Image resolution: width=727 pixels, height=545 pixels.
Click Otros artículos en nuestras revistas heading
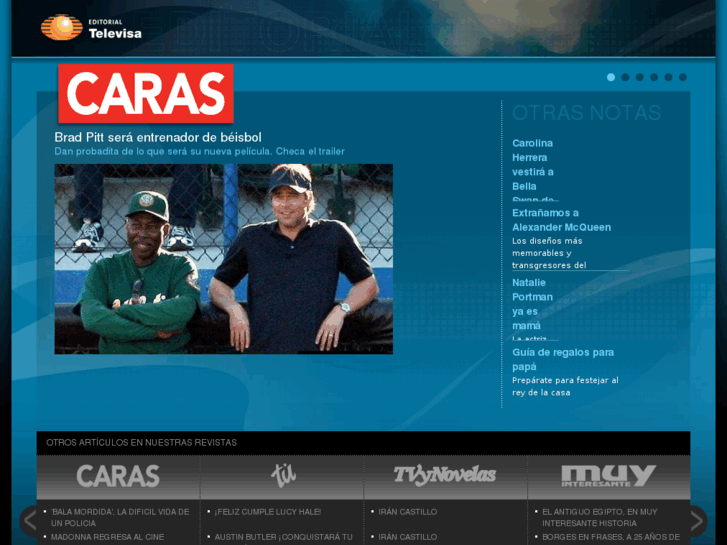tap(141, 442)
